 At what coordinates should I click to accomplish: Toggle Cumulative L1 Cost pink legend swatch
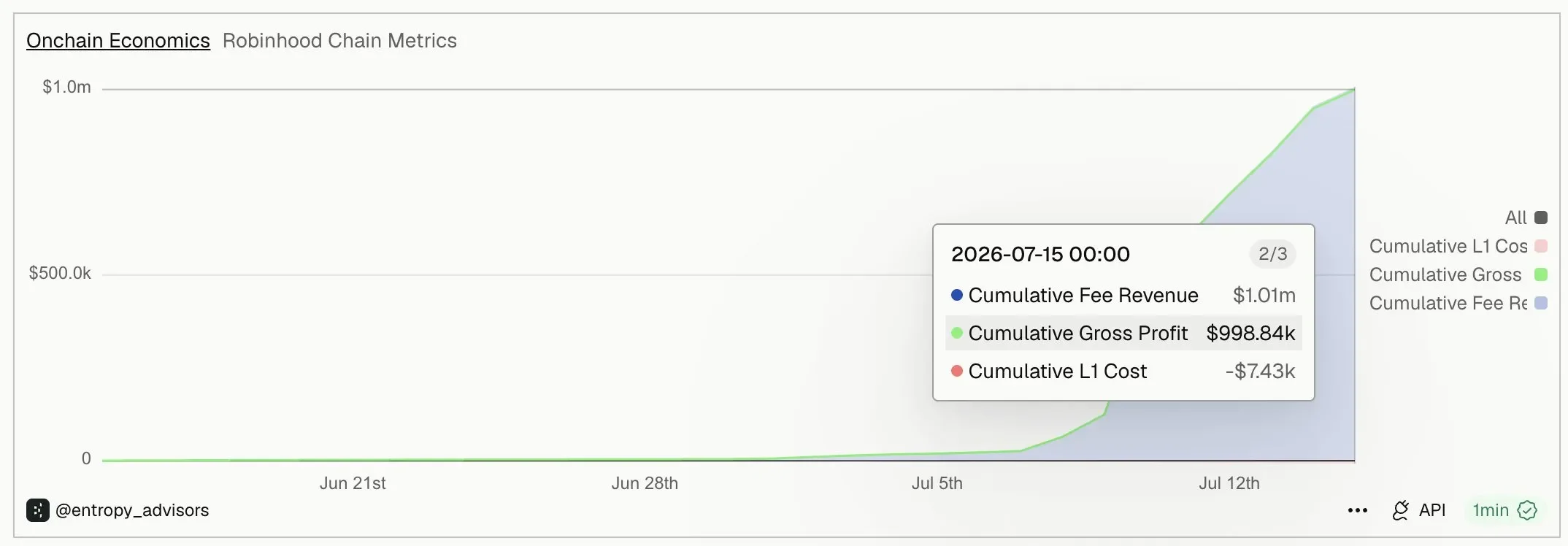coord(1541,246)
